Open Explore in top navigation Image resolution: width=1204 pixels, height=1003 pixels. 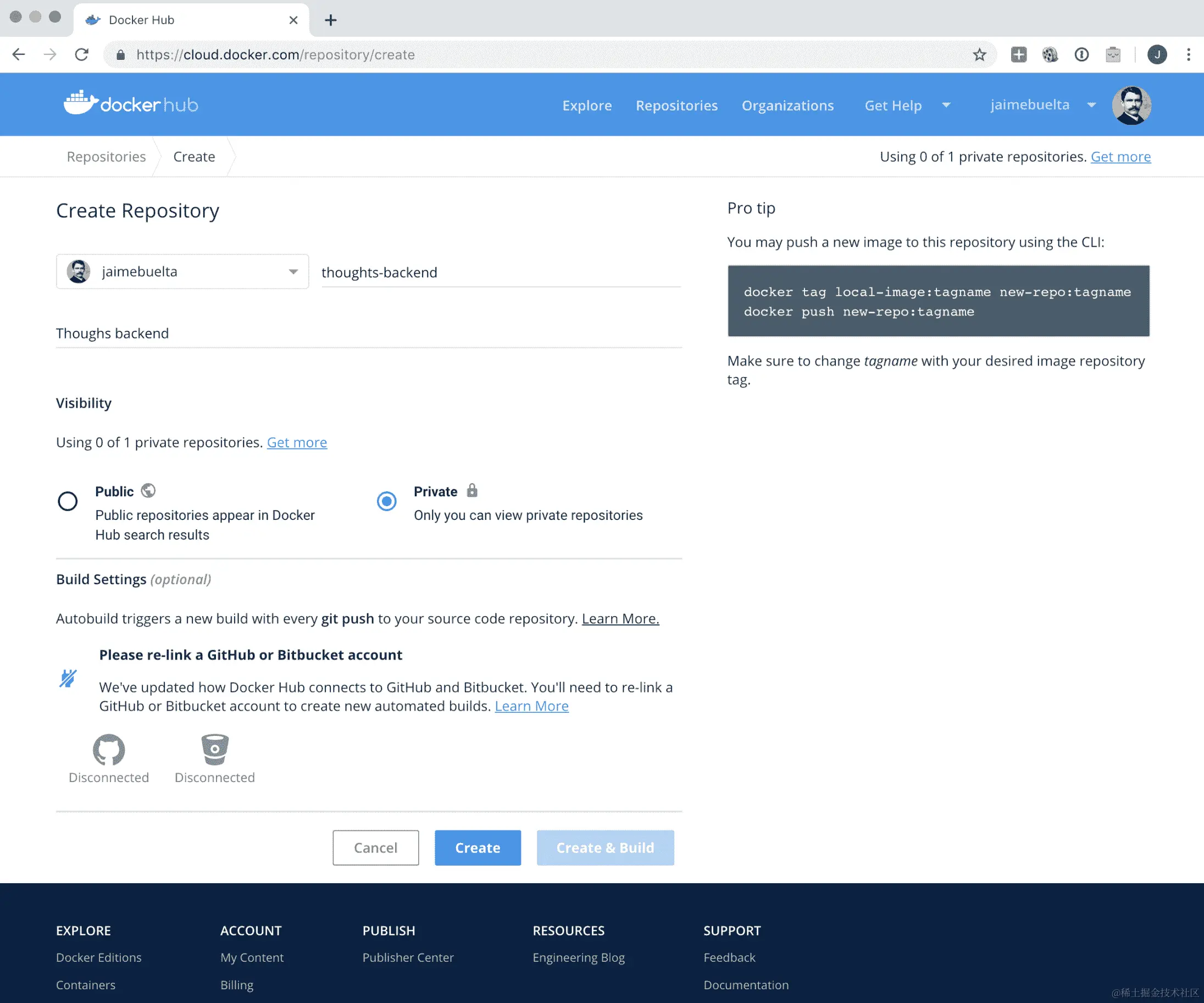pyautogui.click(x=586, y=106)
